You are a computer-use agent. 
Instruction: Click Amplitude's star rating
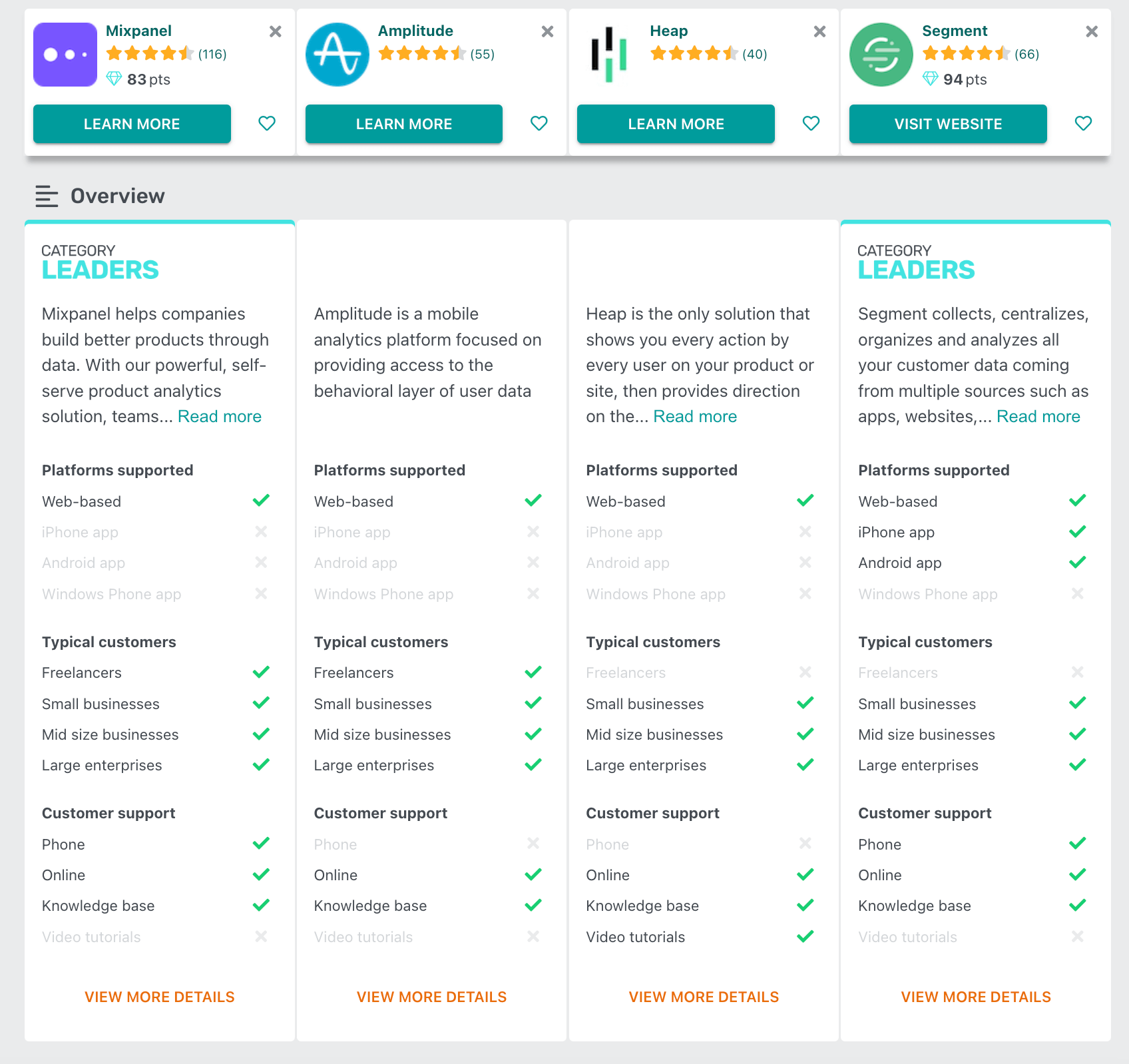[x=421, y=53]
